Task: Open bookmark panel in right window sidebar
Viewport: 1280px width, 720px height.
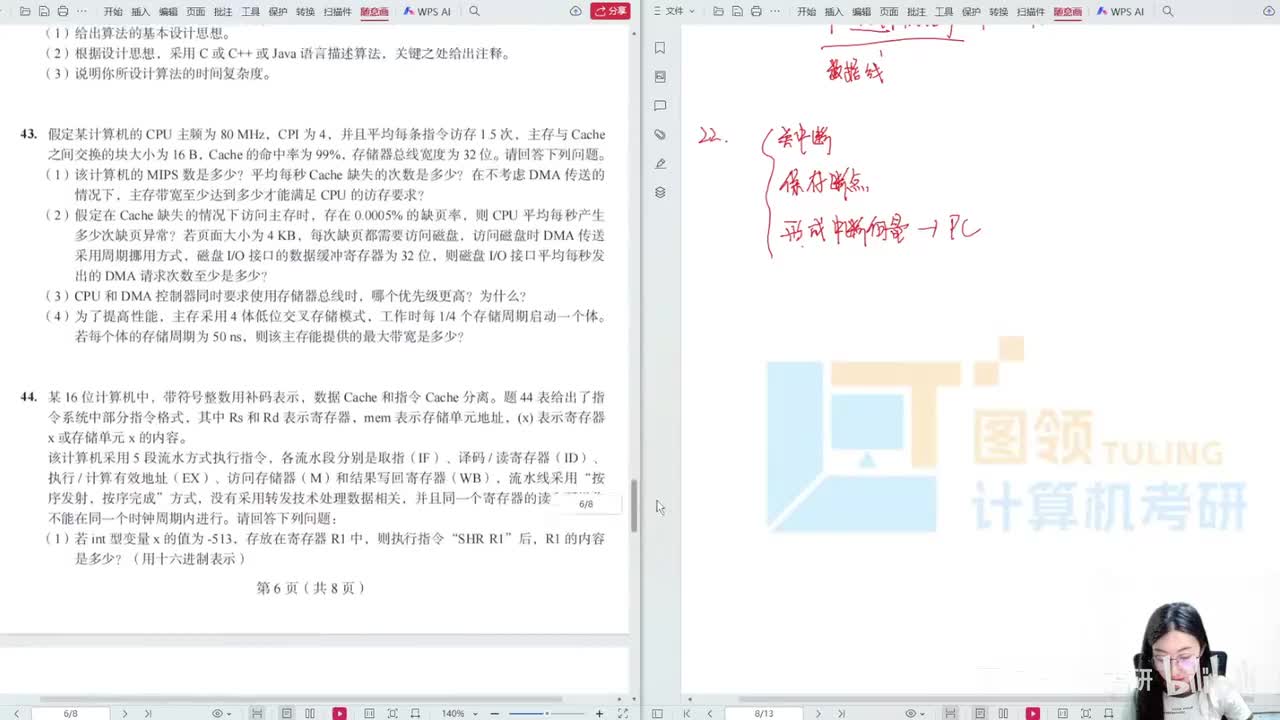Action: point(660,48)
